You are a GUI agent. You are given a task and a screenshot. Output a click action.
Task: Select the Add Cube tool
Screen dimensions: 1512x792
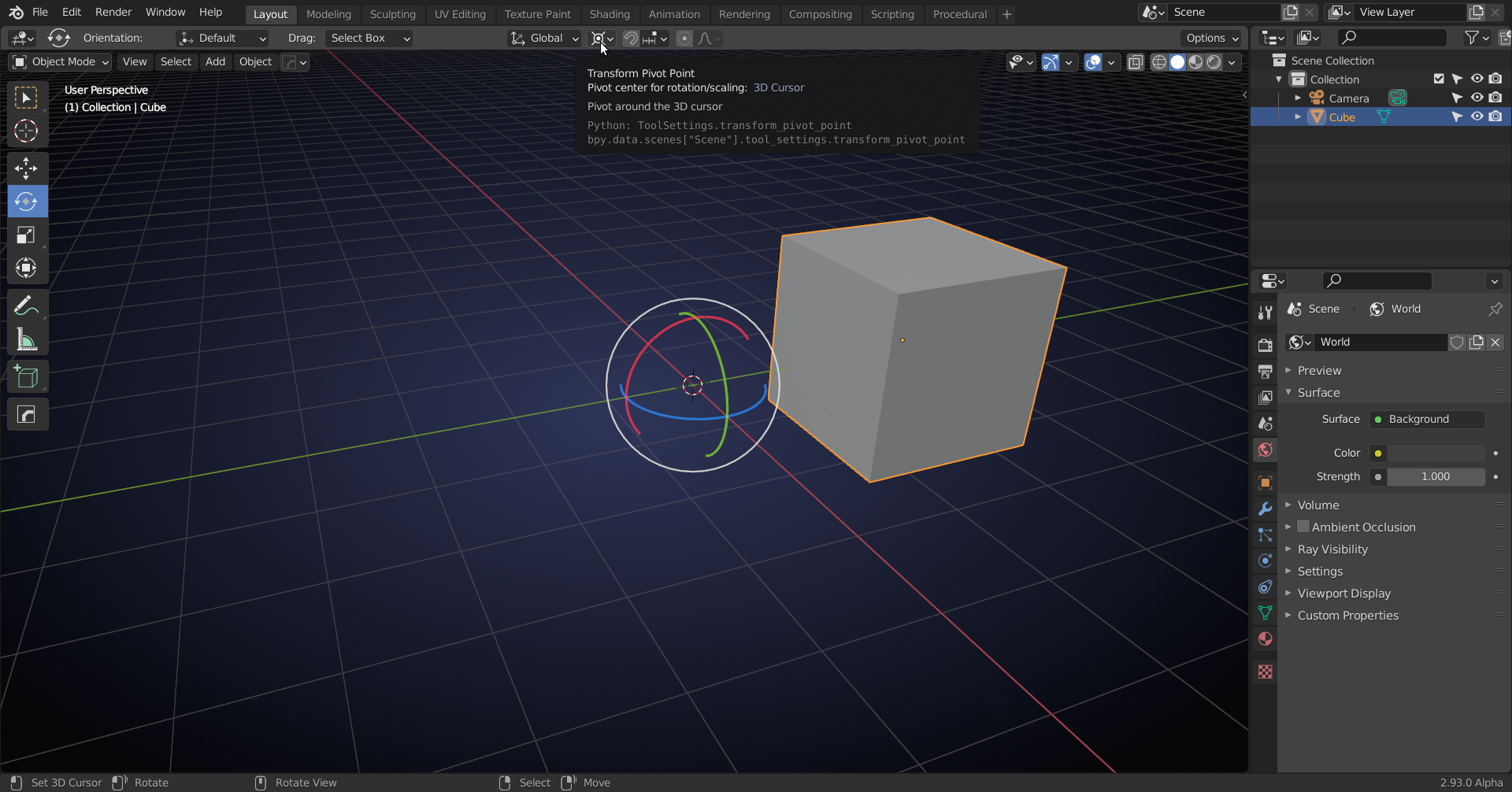click(x=26, y=376)
